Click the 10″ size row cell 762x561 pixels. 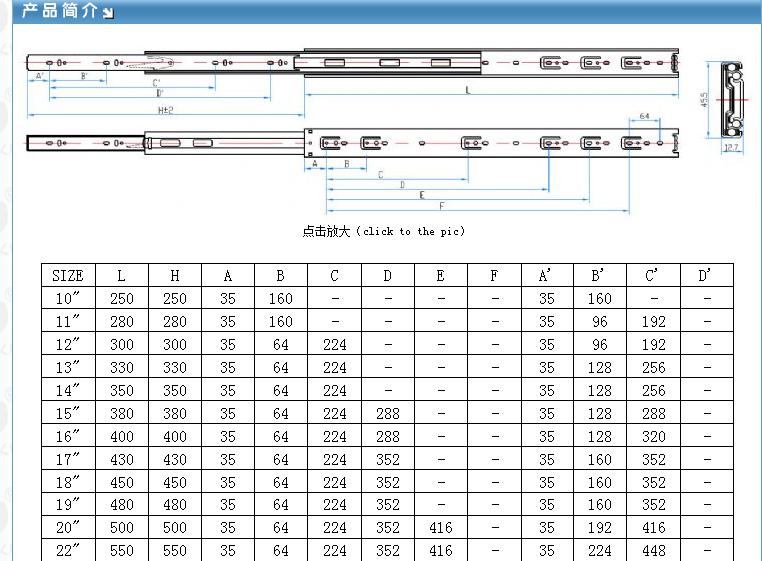[68, 298]
